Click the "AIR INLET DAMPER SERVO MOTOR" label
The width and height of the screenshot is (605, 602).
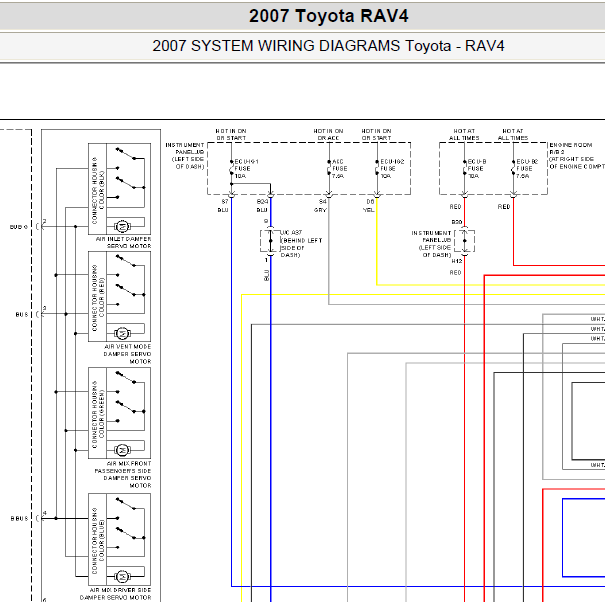[123, 242]
